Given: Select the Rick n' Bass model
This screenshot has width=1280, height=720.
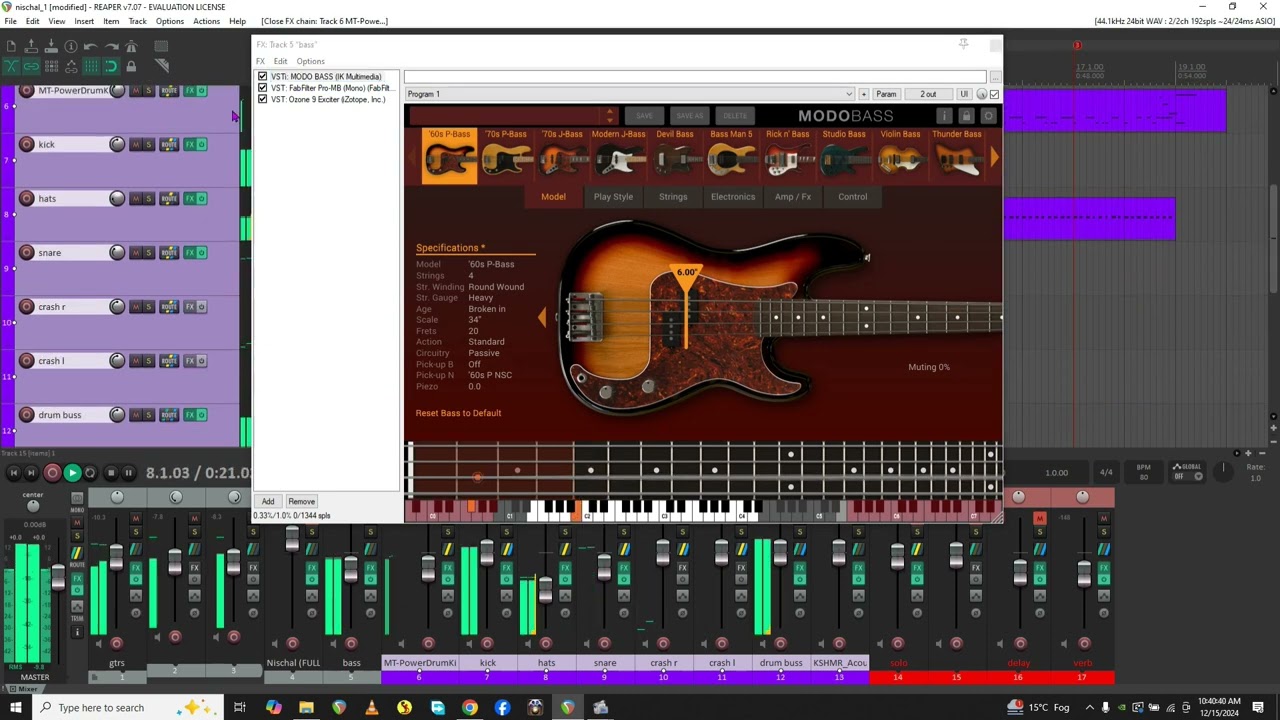Looking at the screenshot, I should (x=787, y=154).
